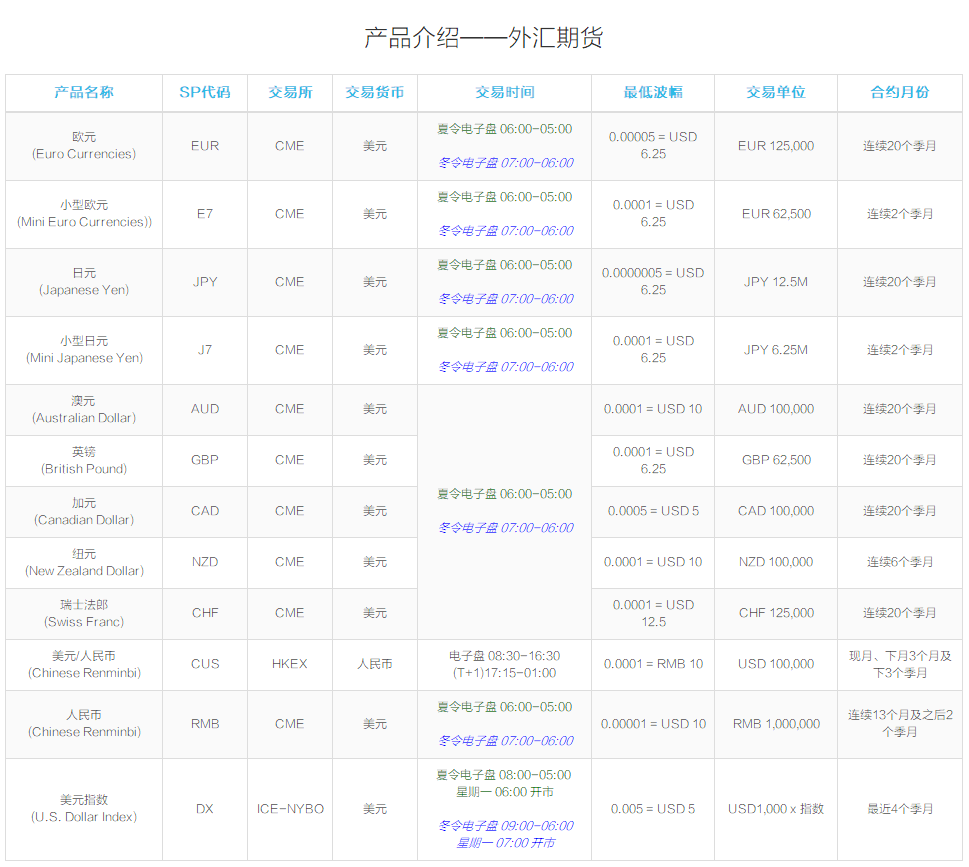The width and height of the screenshot is (969, 867).
Task: Click the 产品介绍——外汇期货 page title
Action: coord(483,38)
